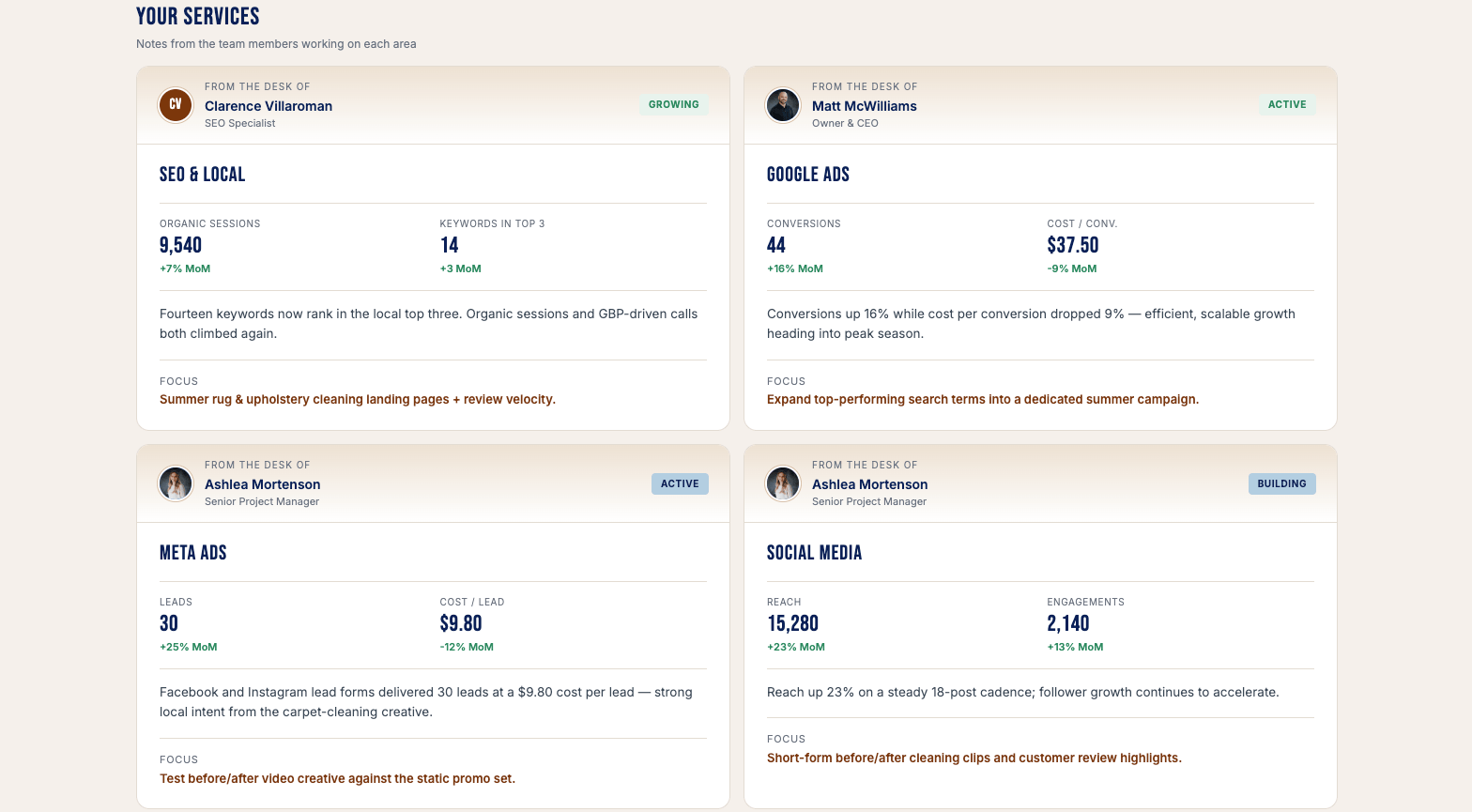Viewport: 1472px width, 812px height.
Task: Click the Google Ads card title
Action: tap(808, 175)
